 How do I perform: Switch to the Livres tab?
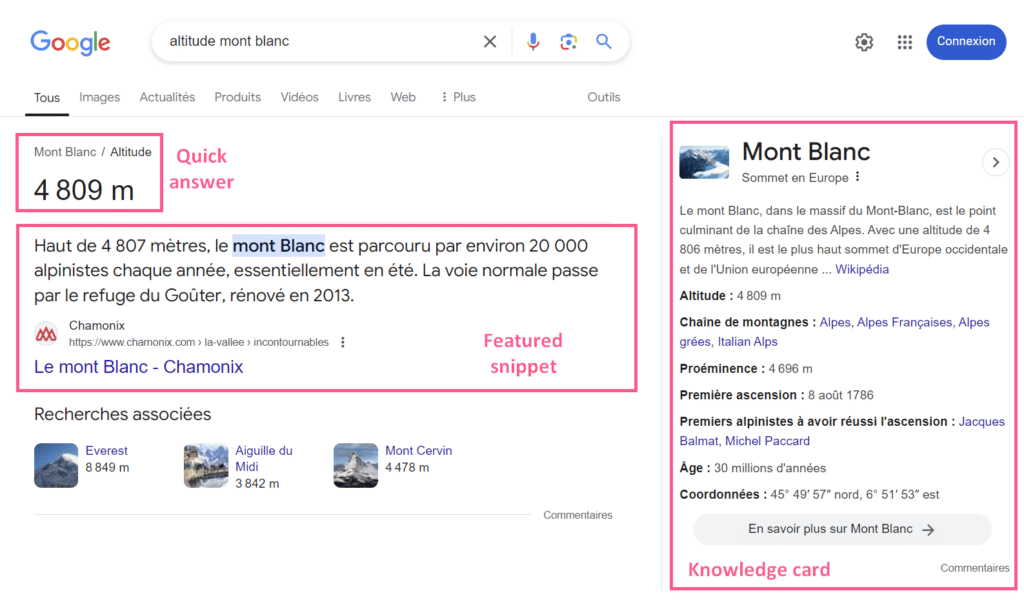355,97
